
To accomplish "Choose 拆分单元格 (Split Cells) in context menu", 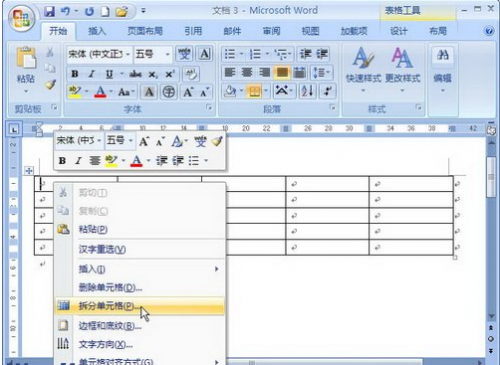I will [x=140, y=306].
